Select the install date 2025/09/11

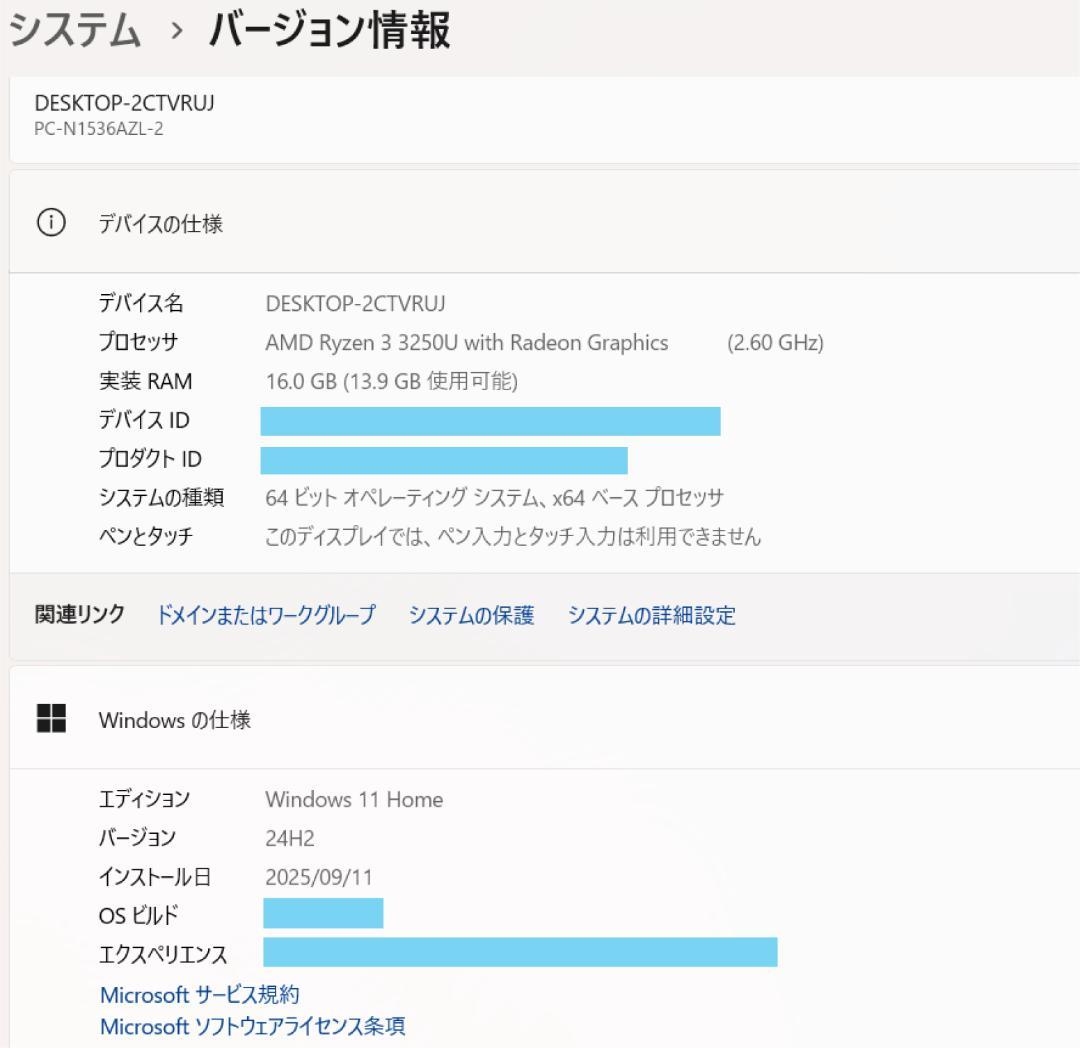pos(319,877)
